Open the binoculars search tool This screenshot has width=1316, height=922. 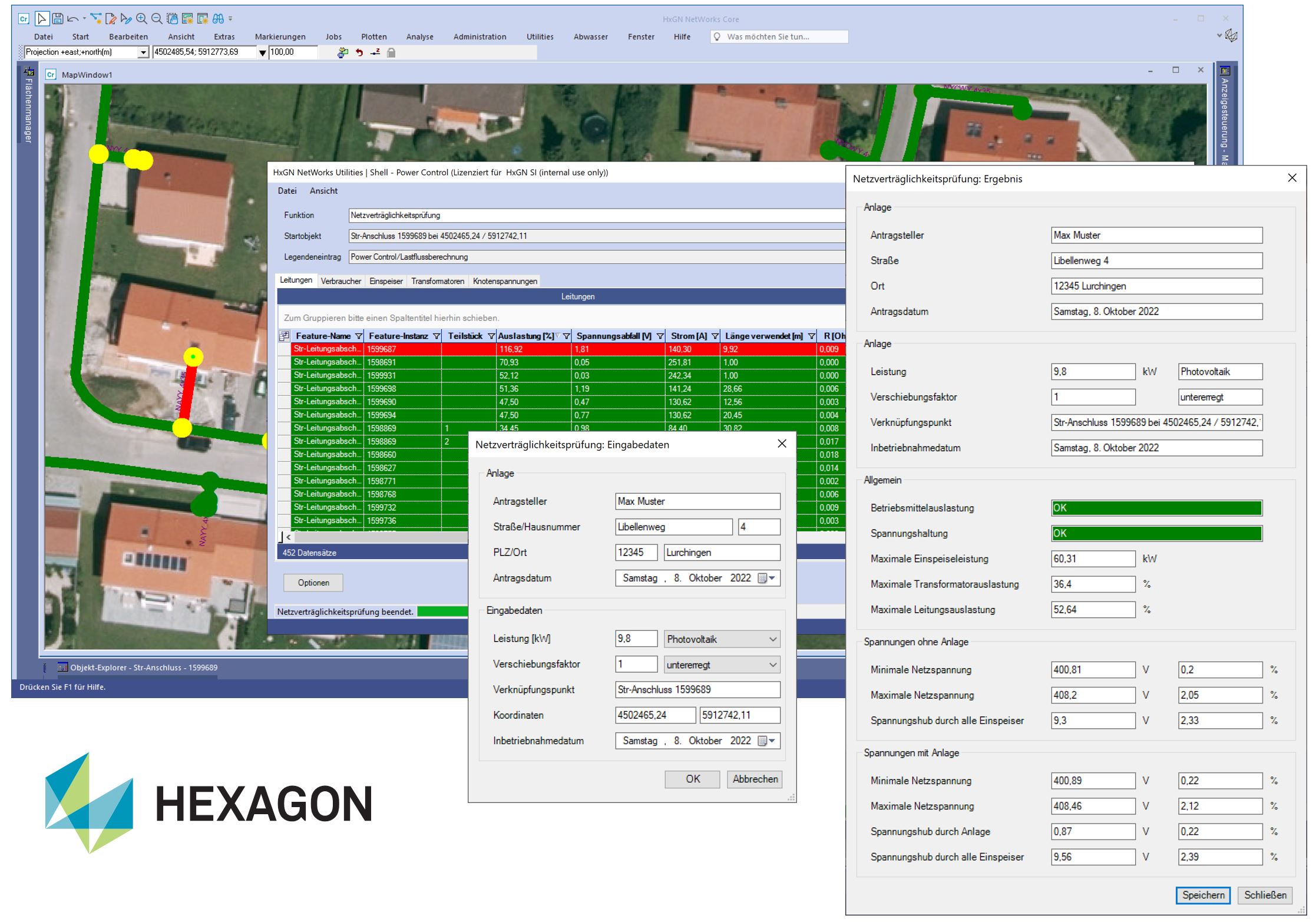point(218,19)
